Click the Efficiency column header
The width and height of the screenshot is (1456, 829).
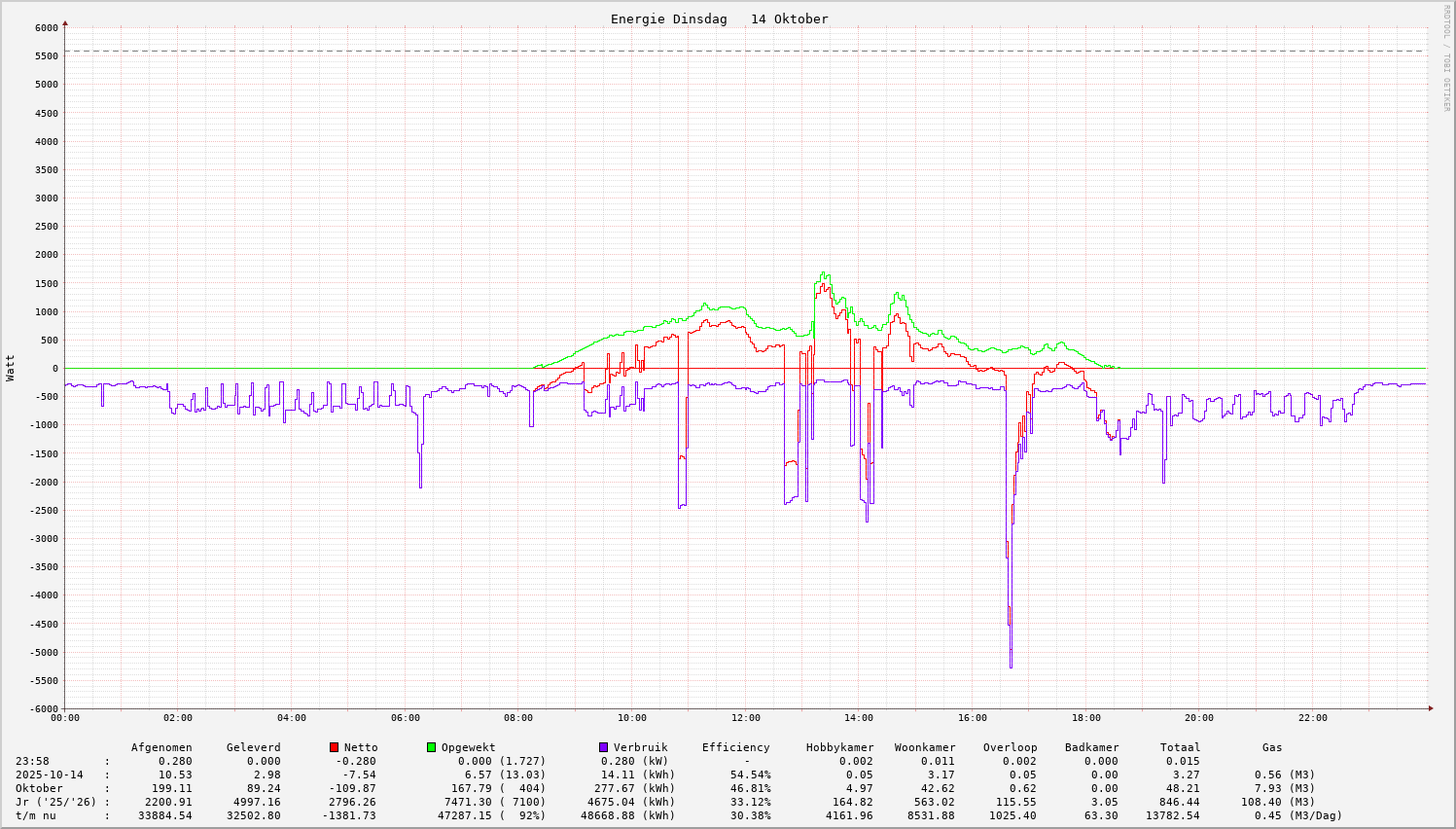tap(735, 747)
